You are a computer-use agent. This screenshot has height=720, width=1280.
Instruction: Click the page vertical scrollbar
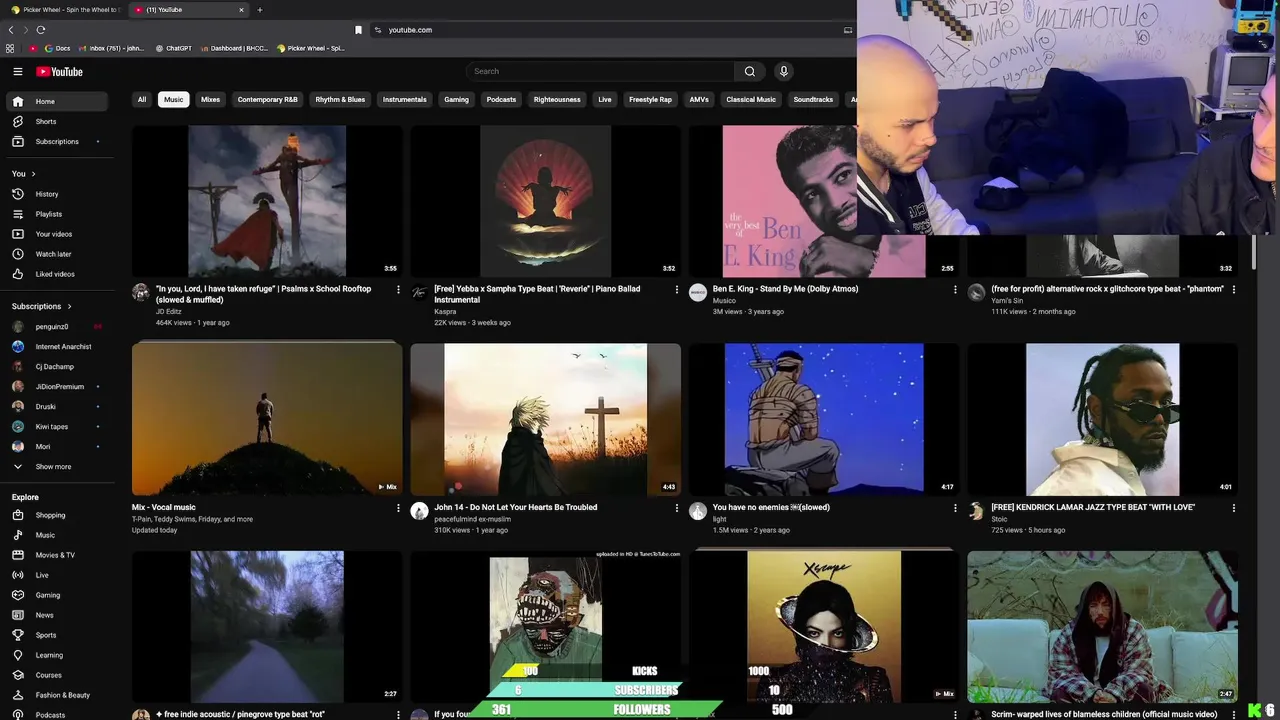1254,250
